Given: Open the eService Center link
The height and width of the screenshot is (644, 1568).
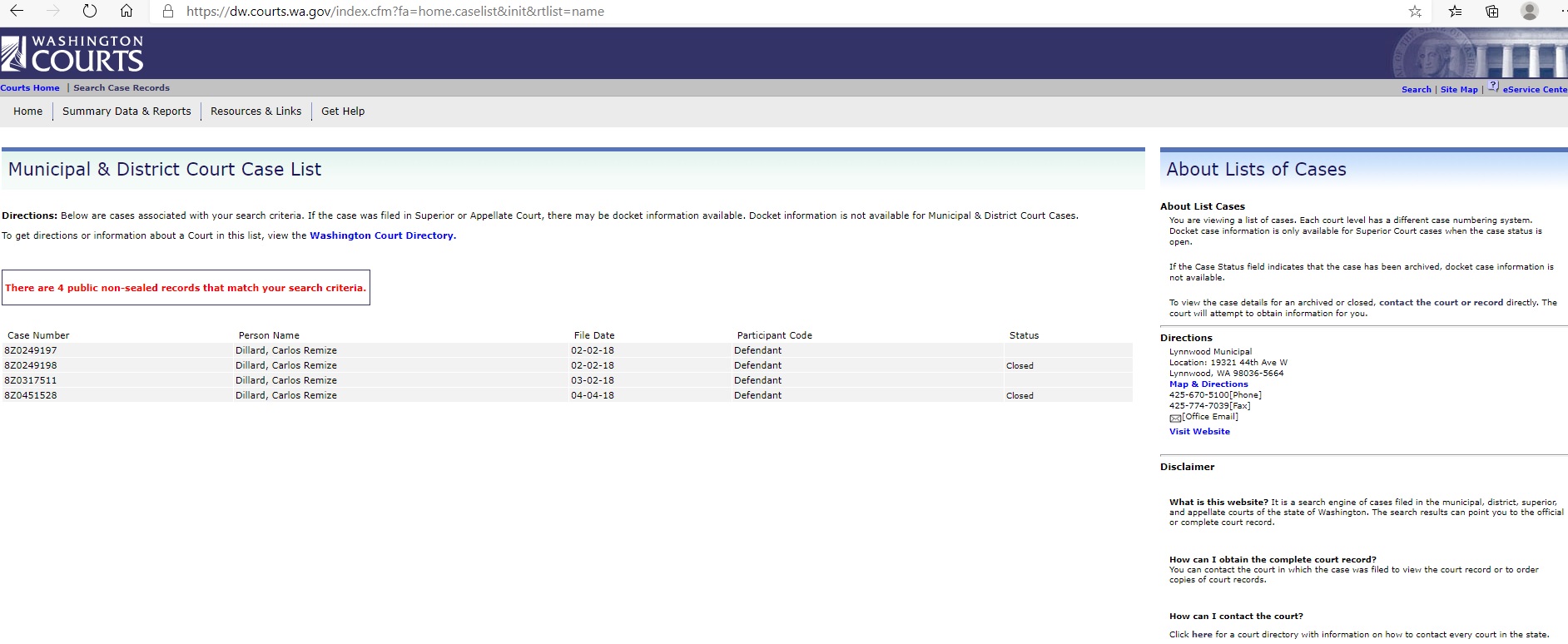Looking at the screenshot, I should 1535,89.
